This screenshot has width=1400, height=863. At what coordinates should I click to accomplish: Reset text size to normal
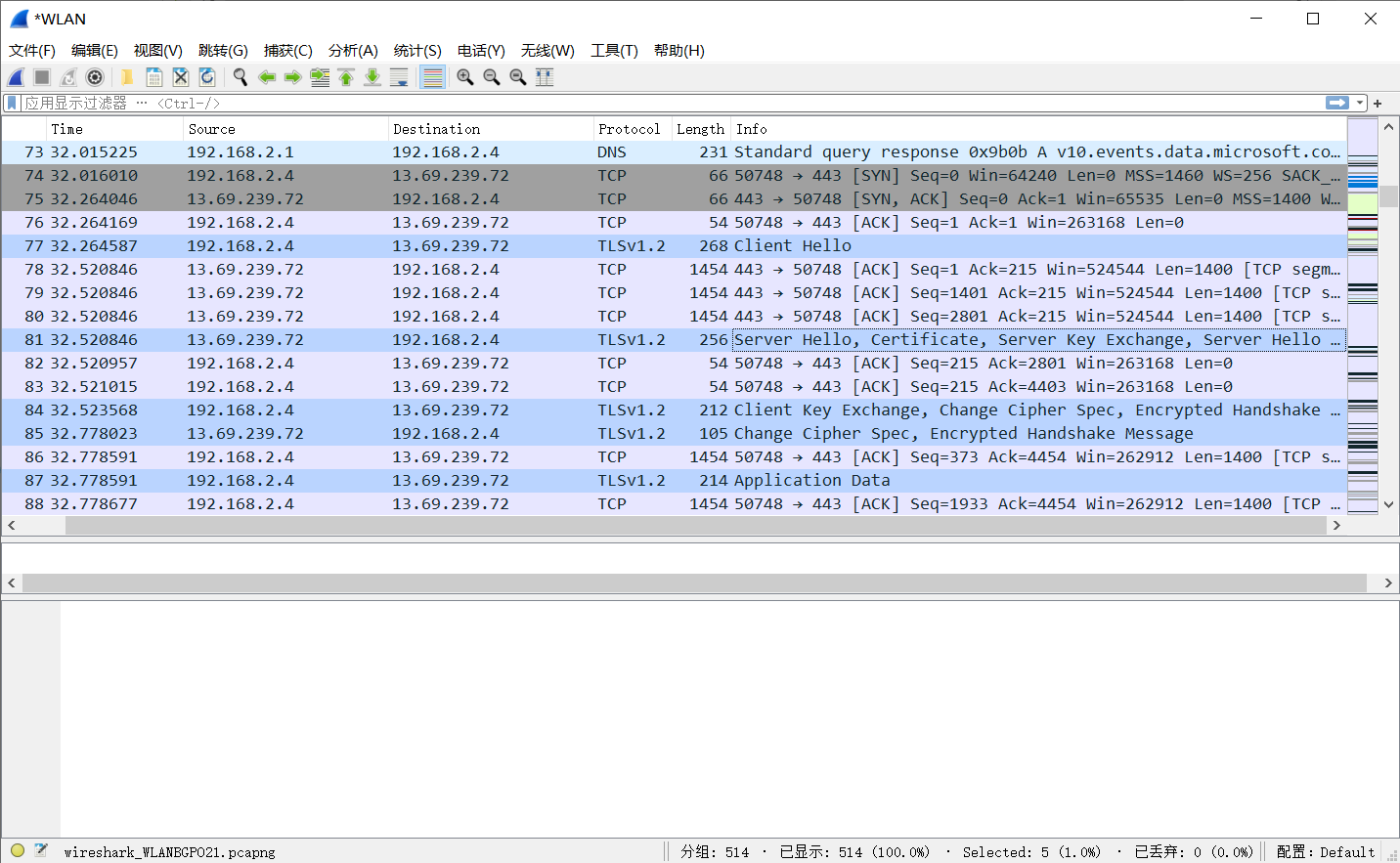518,77
